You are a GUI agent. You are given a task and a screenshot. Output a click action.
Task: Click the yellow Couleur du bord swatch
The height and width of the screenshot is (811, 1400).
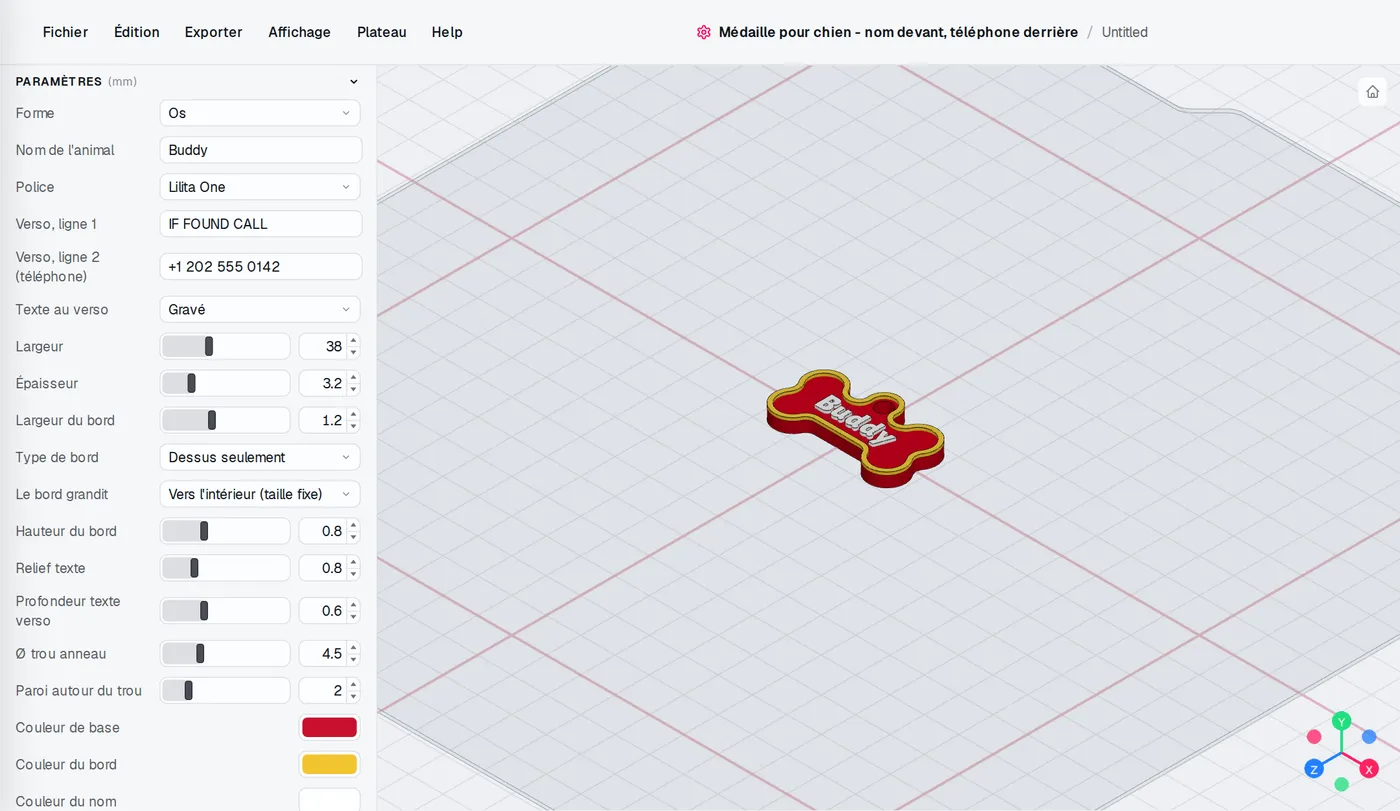[x=330, y=764]
